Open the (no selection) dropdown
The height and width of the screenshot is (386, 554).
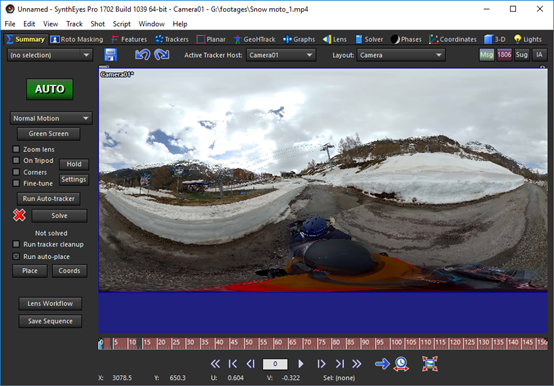(50, 55)
